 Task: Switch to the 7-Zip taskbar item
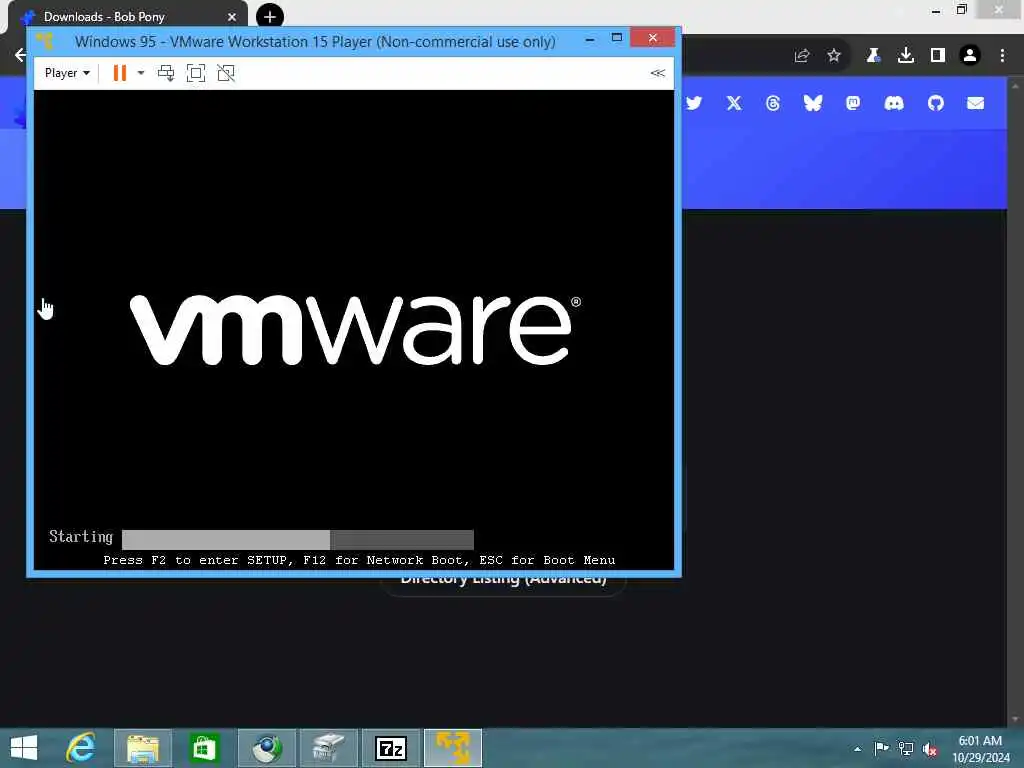tap(391, 748)
